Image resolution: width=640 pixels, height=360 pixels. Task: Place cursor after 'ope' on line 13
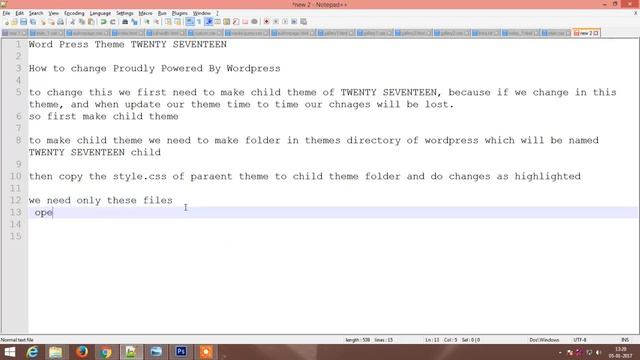[53, 212]
